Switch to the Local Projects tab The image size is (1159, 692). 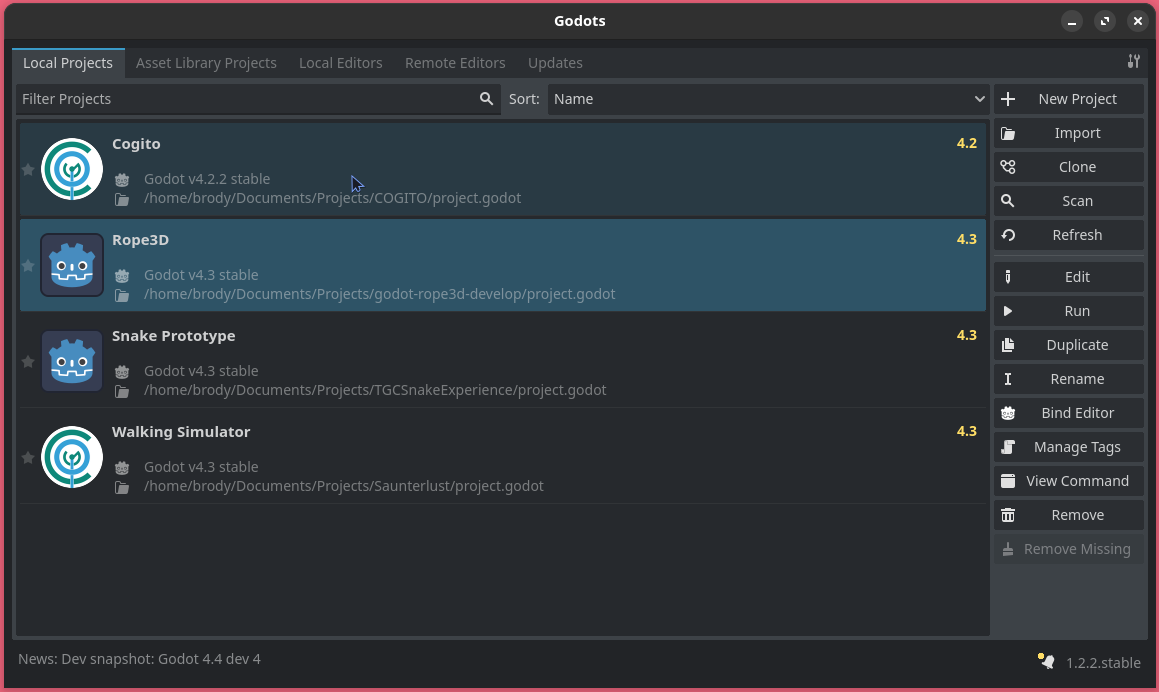point(68,63)
